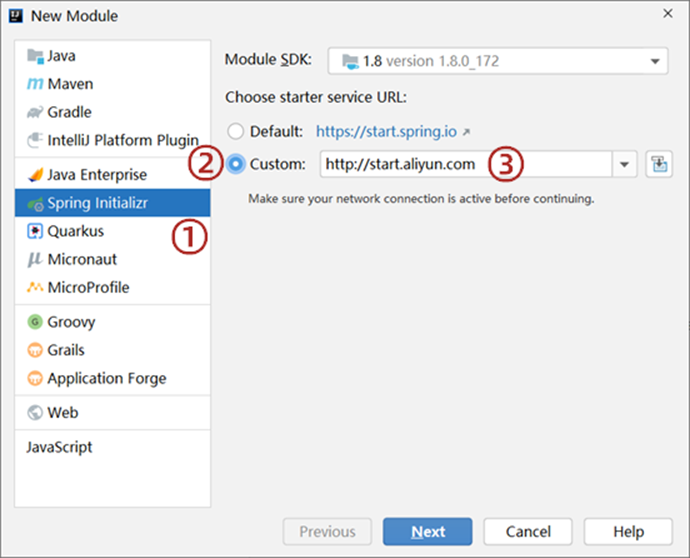Click the disabled Previous button
Viewport: 690px width, 558px height.
click(327, 532)
